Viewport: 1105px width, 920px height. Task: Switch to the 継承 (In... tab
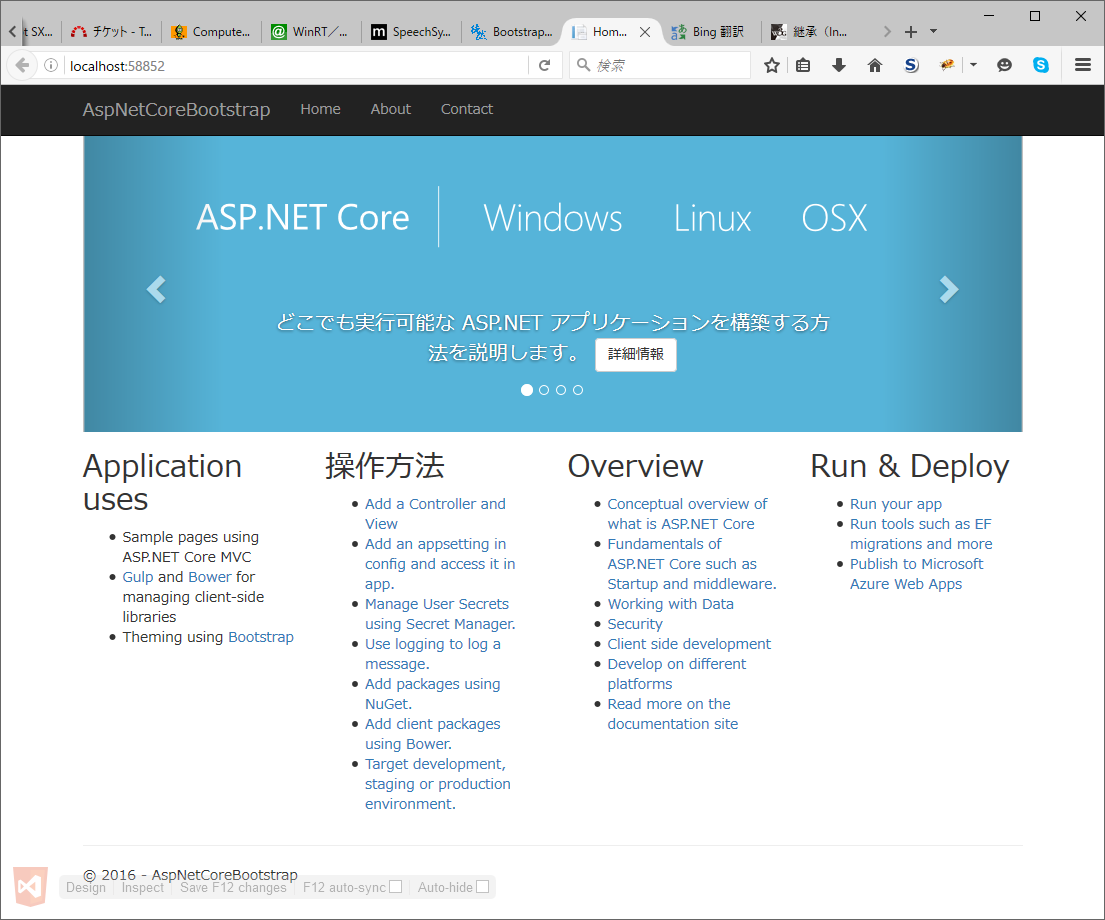[x=812, y=32]
